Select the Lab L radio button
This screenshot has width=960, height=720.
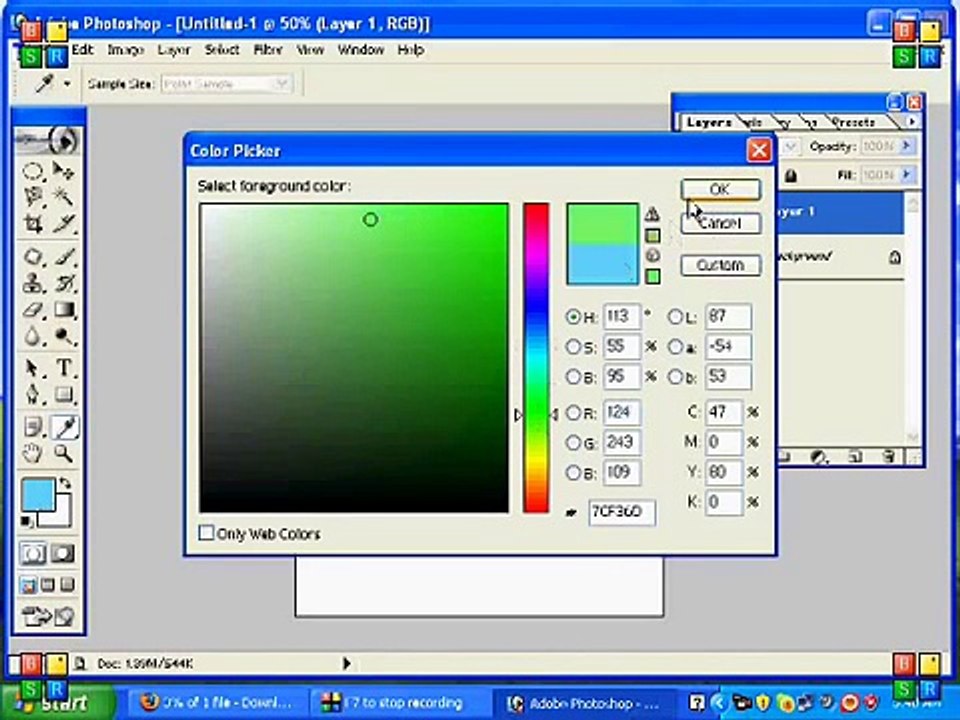coord(675,317)
